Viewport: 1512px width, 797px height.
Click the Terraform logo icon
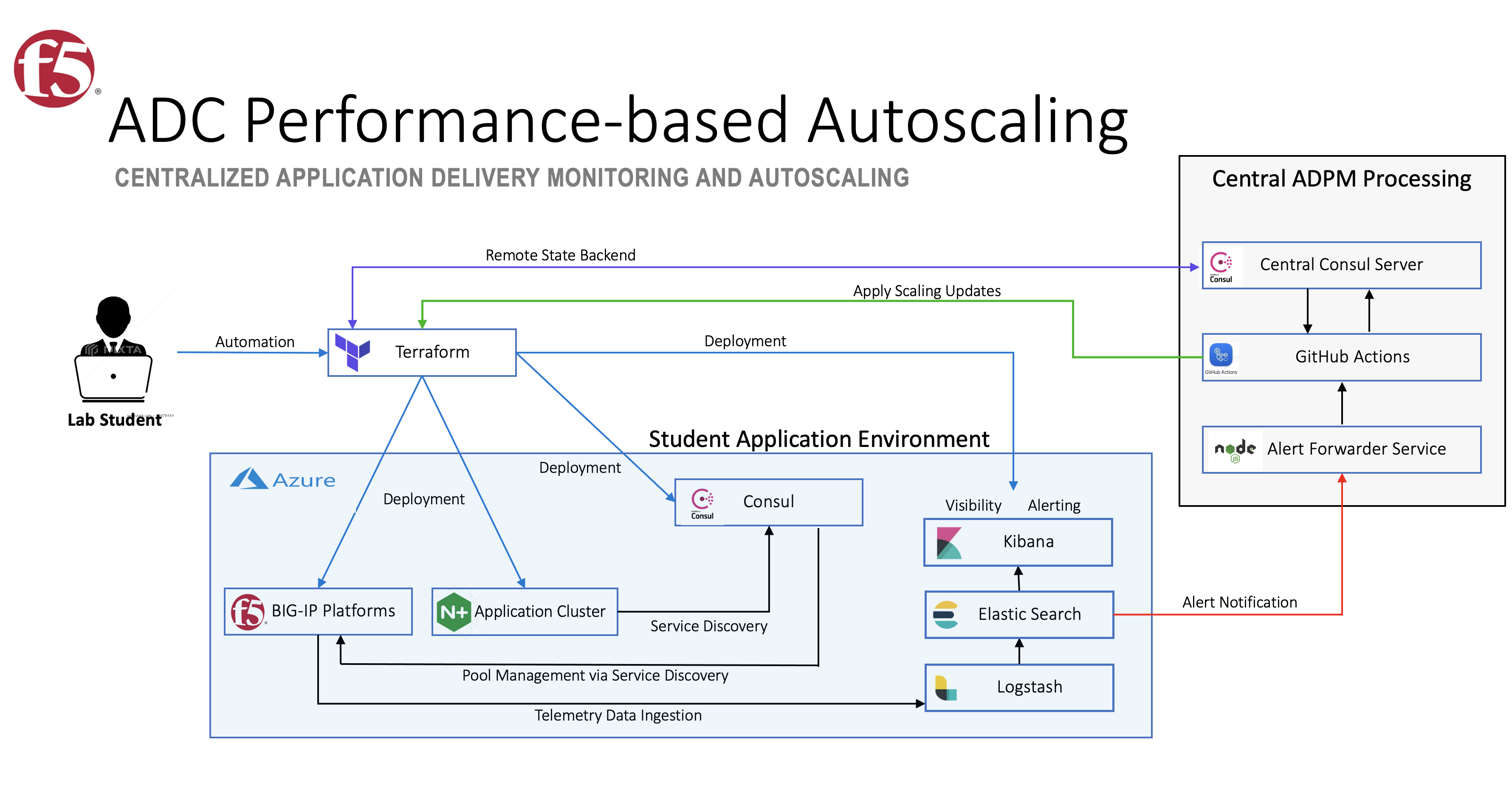click(x=352, y=352)
